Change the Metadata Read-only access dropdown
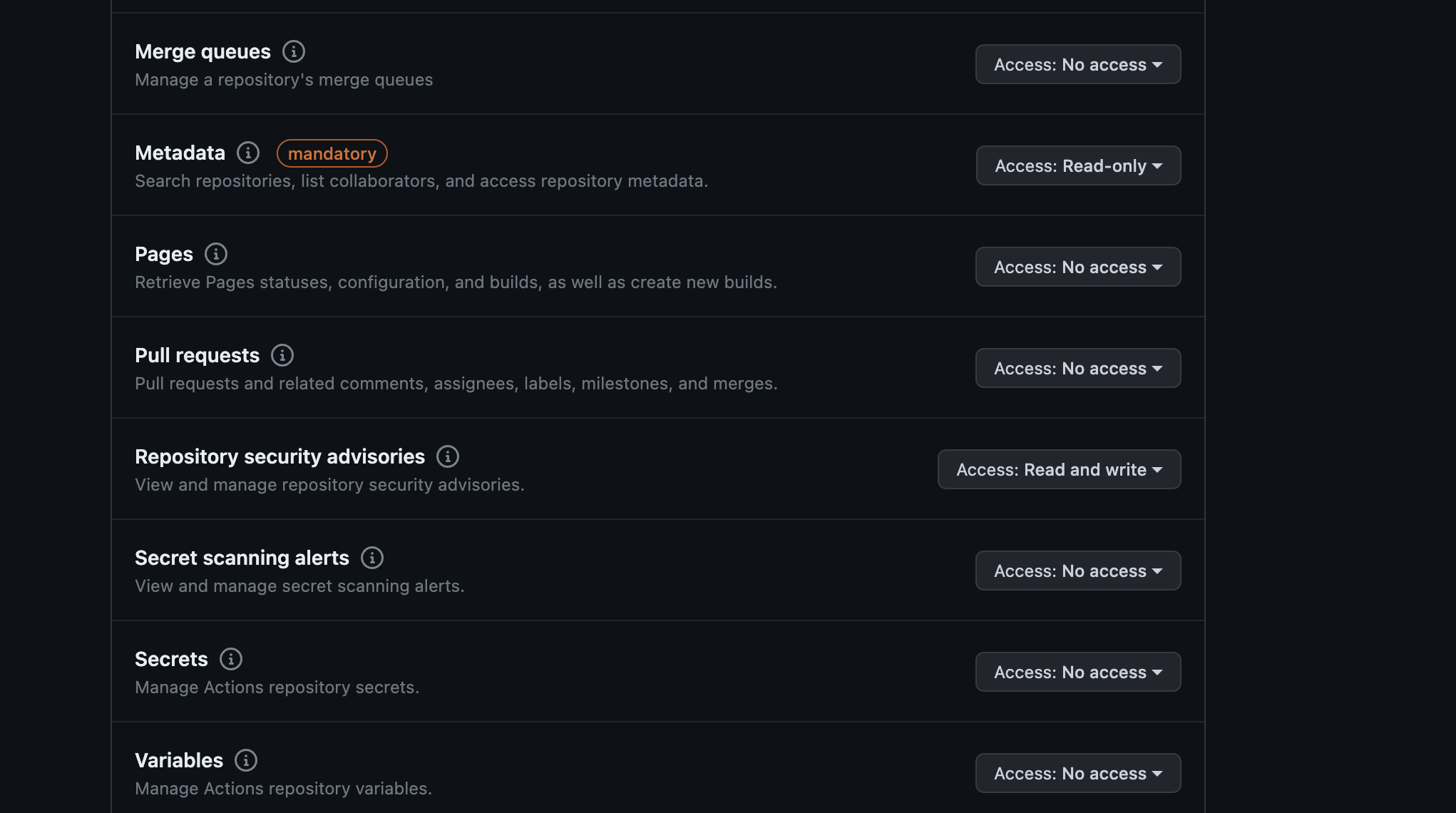The image size is (1456, 813). coord(1077,165)
